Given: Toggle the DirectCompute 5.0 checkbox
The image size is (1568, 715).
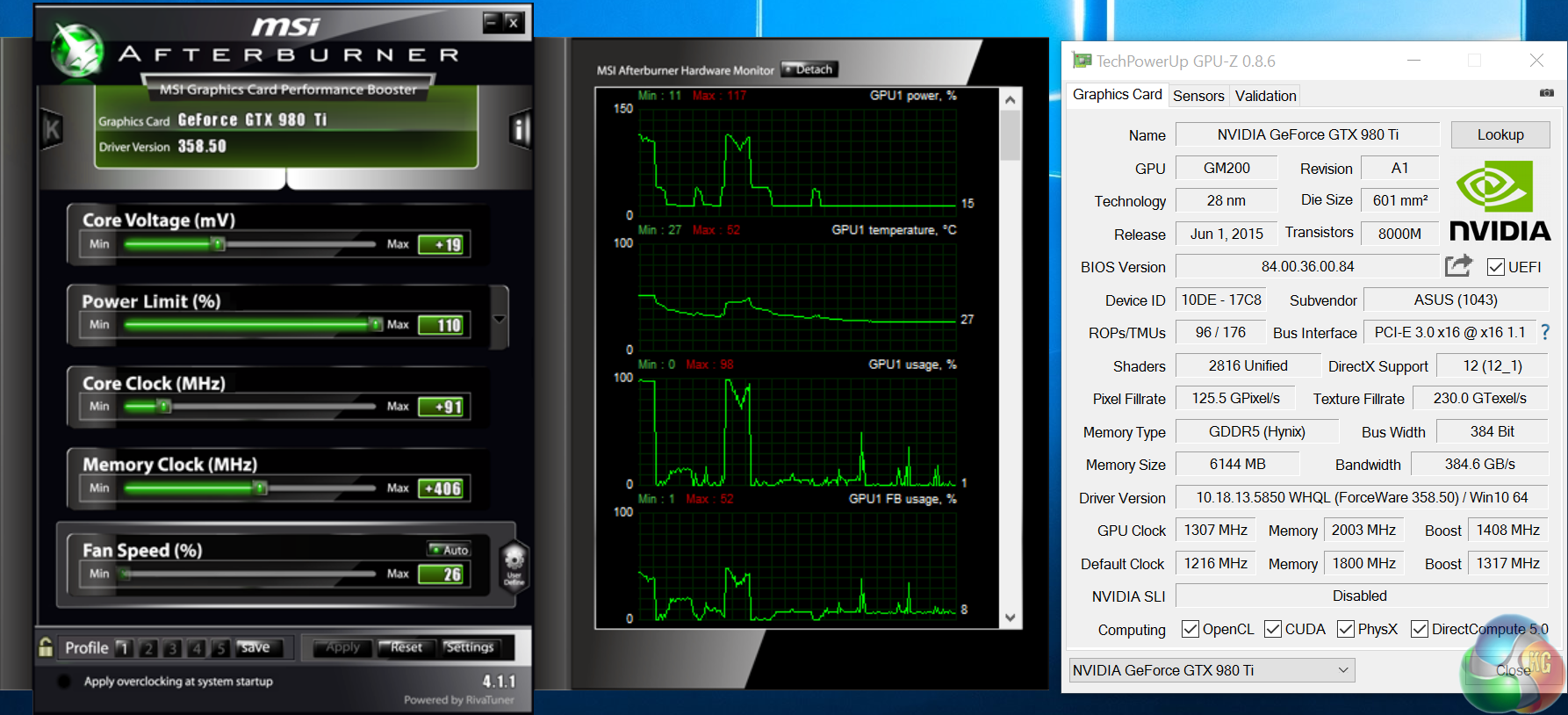Looking at the screenshot, I should click(x=1420, y=629).
